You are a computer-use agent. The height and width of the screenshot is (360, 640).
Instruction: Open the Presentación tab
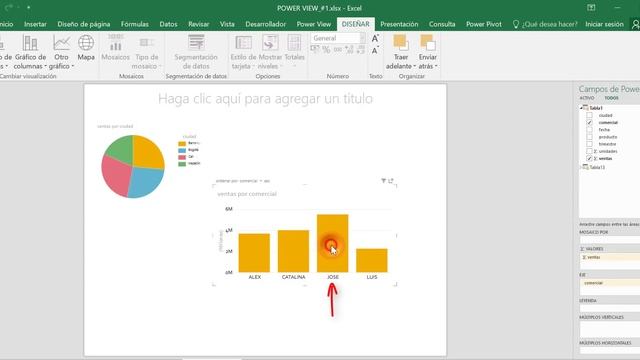(399, 24)
